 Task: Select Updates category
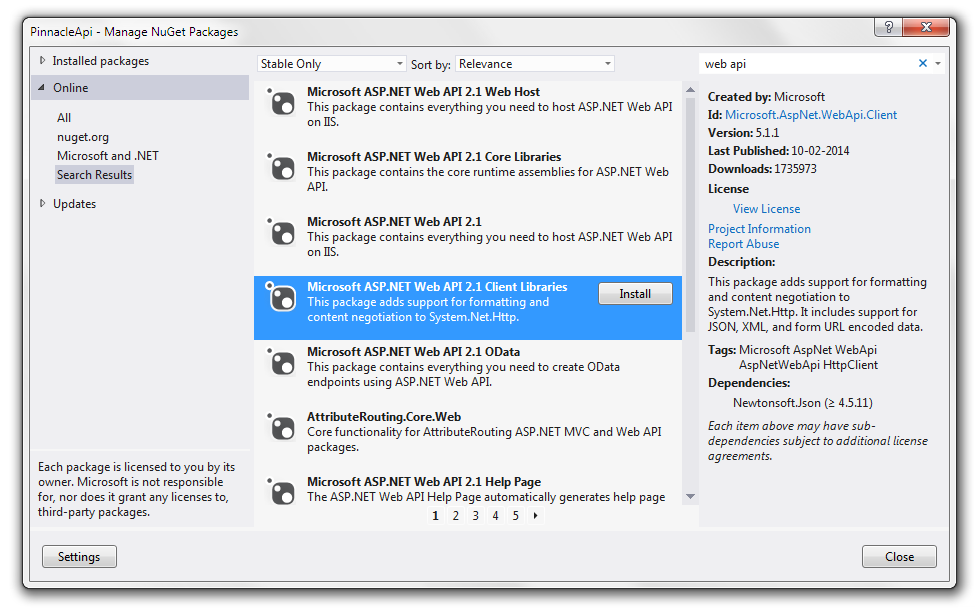74,204
